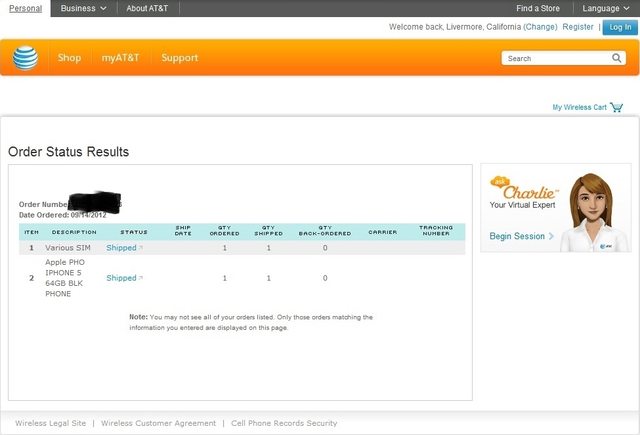640x435 pixels.
Task: Go to Find a Store
Action: (538, 8)
